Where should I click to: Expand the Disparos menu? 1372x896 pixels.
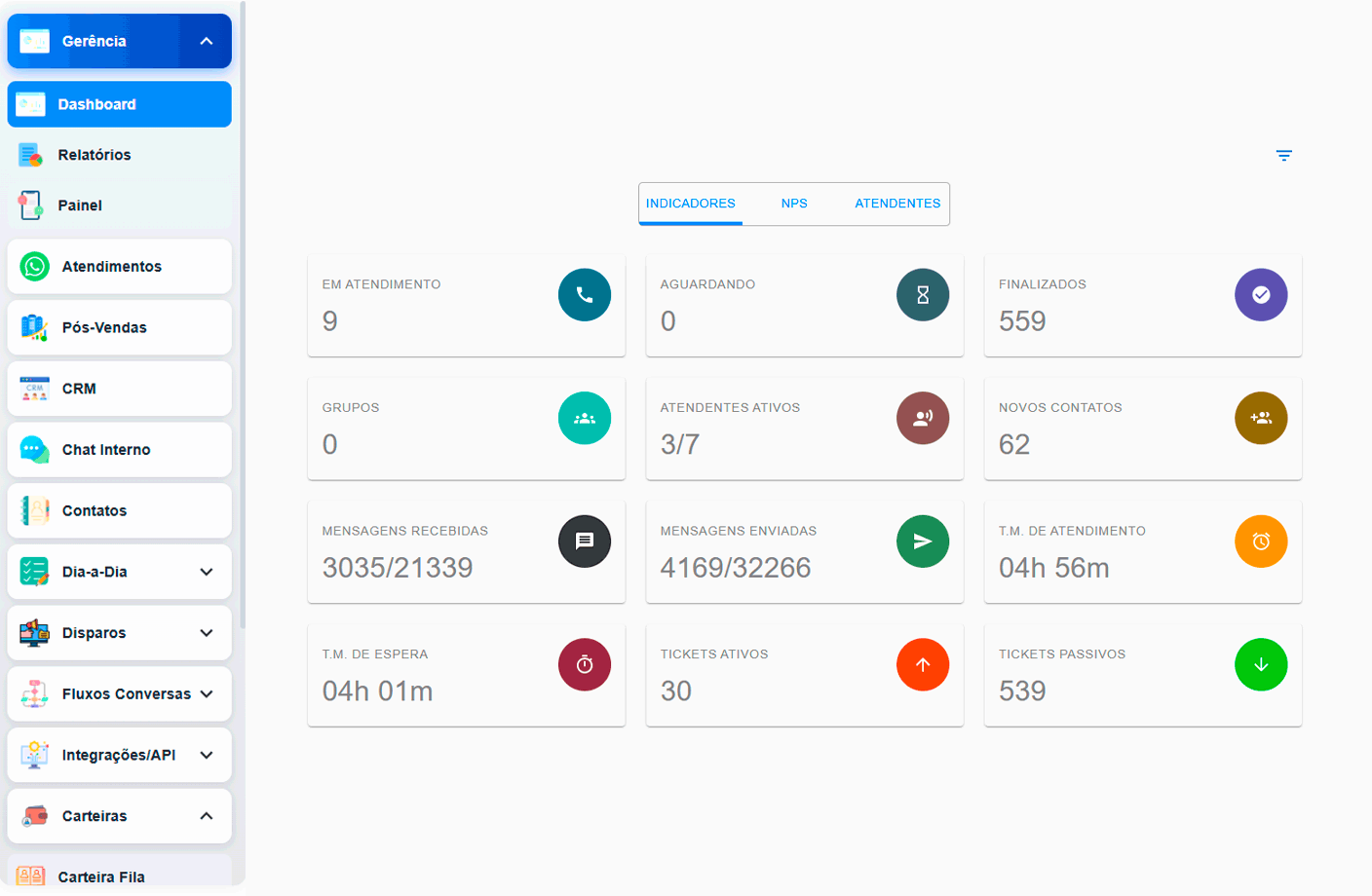tap(207, 633)
